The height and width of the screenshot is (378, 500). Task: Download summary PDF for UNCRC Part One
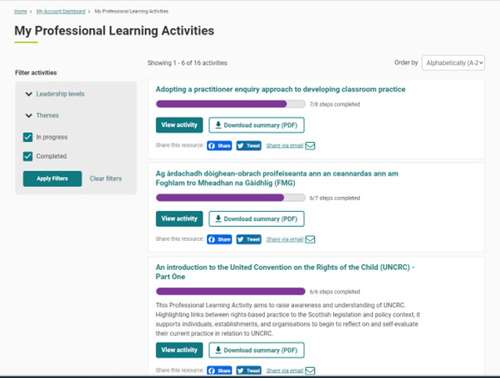click(x=257, y=350)
